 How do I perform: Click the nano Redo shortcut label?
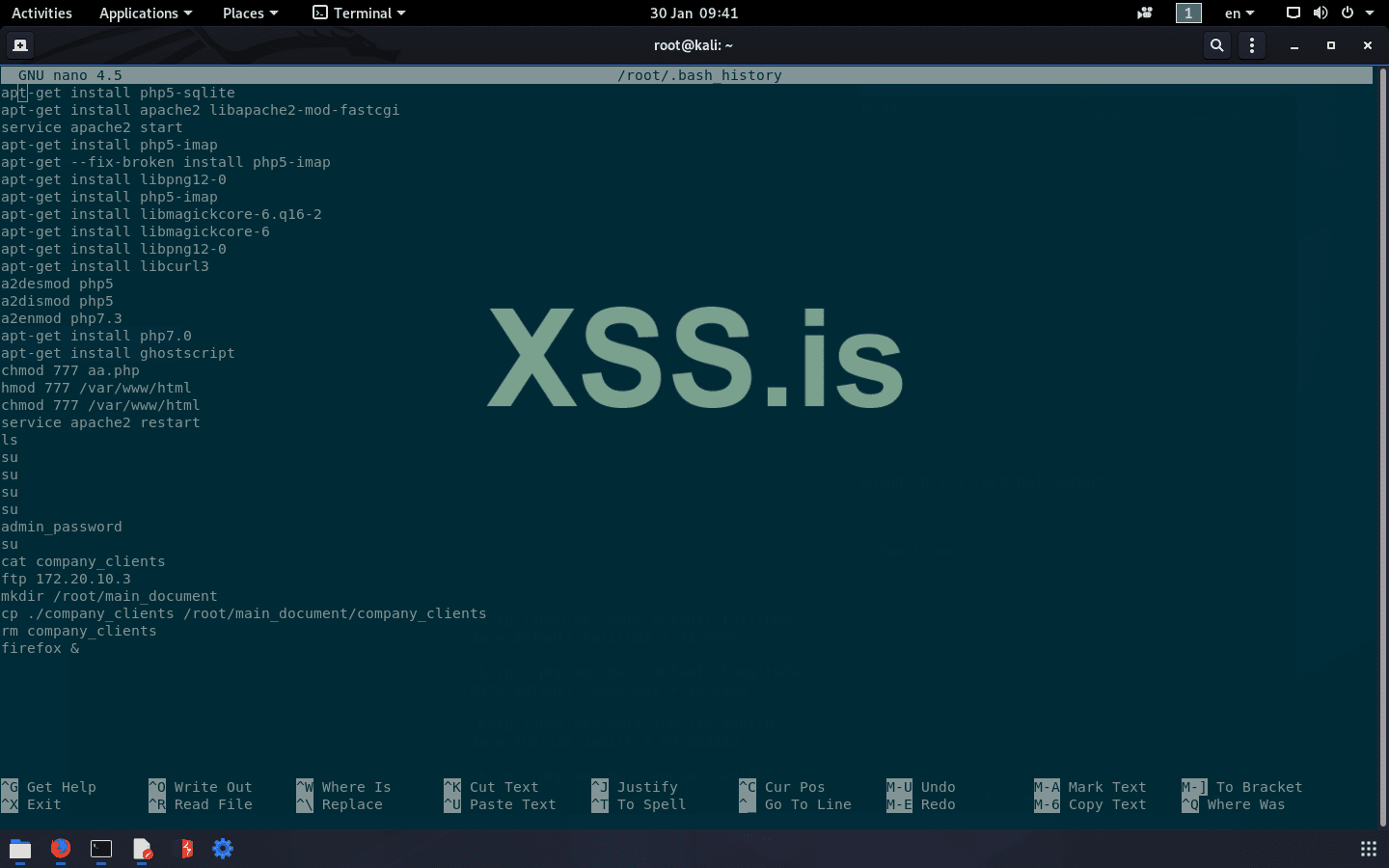(x=939, y=804)
